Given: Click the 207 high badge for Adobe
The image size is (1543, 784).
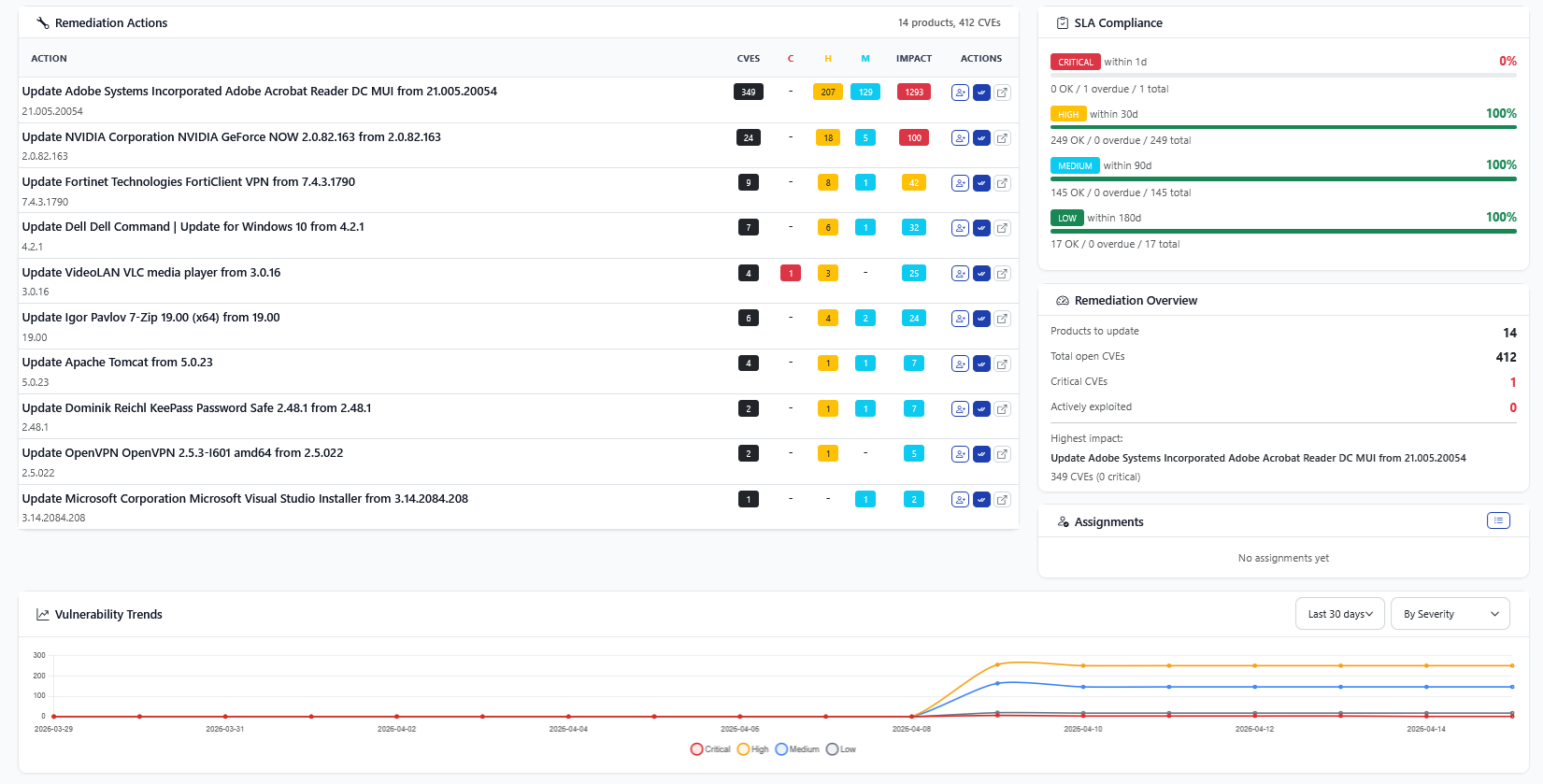Looking at the screenshot, I should 828,93.
